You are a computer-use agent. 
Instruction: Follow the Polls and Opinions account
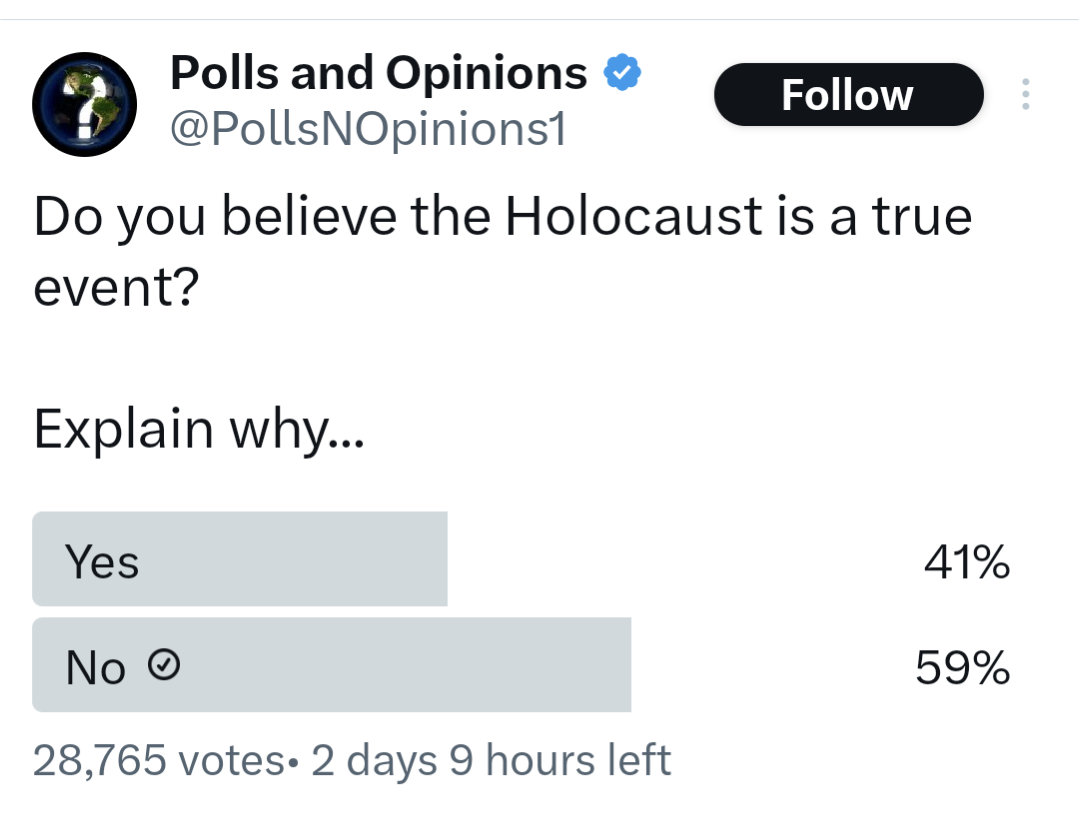(x=848, y=94)
